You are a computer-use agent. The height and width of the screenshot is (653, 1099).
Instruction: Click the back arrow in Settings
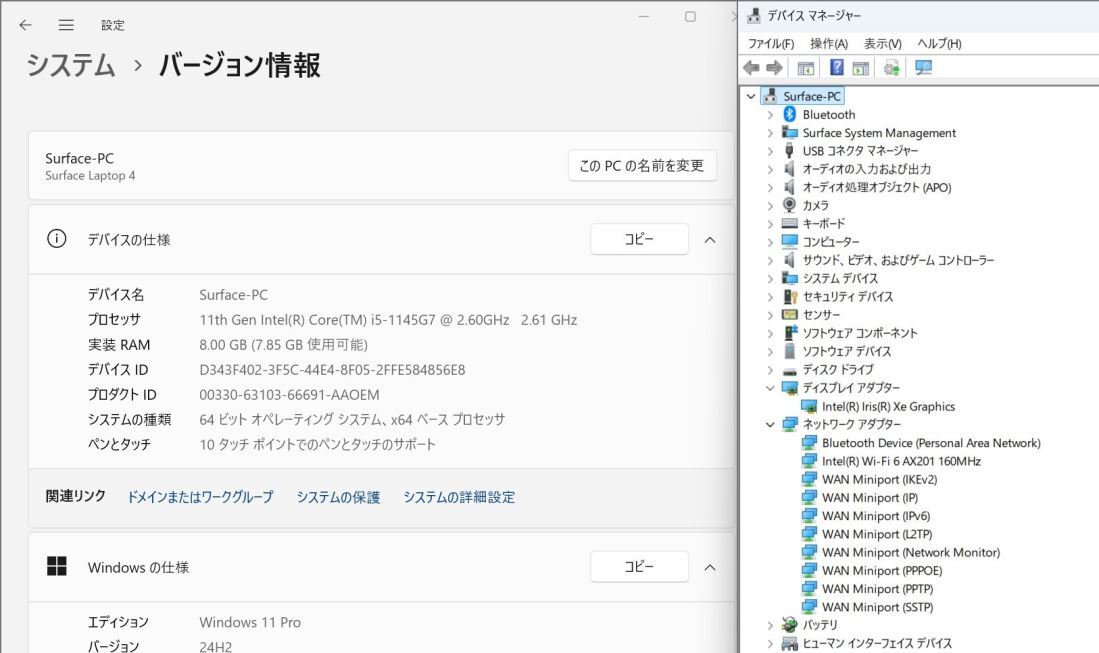(x=26, y=25)
